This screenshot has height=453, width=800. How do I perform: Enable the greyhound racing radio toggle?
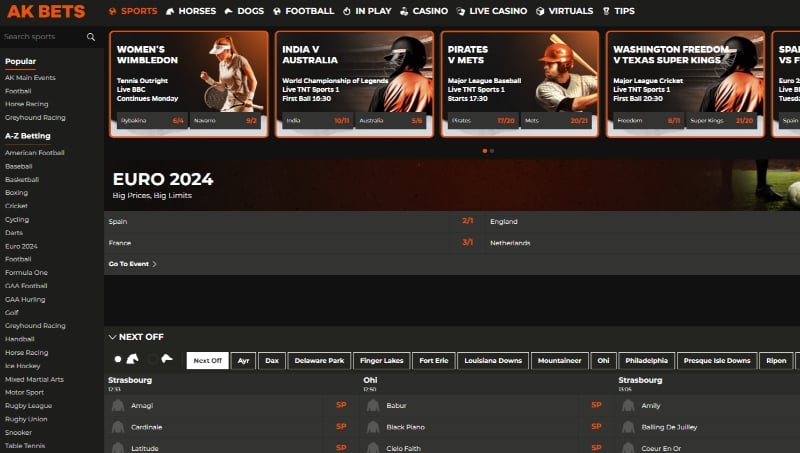click(x=152, y=359)
